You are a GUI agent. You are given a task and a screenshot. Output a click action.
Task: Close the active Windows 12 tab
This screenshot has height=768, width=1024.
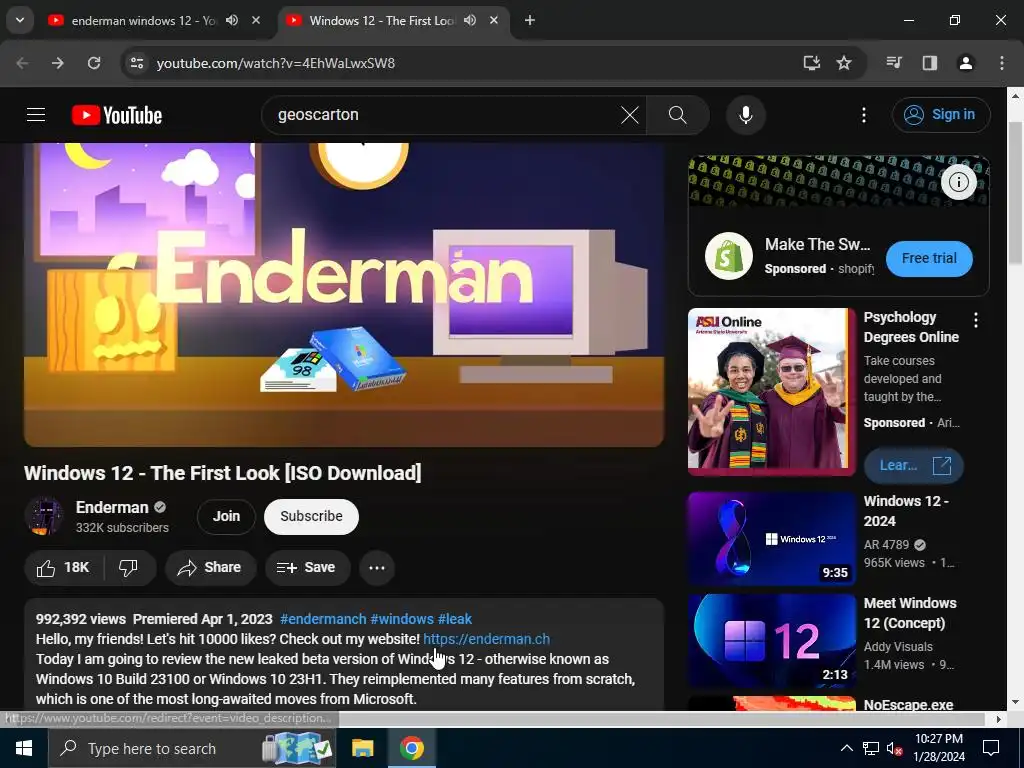494,21
